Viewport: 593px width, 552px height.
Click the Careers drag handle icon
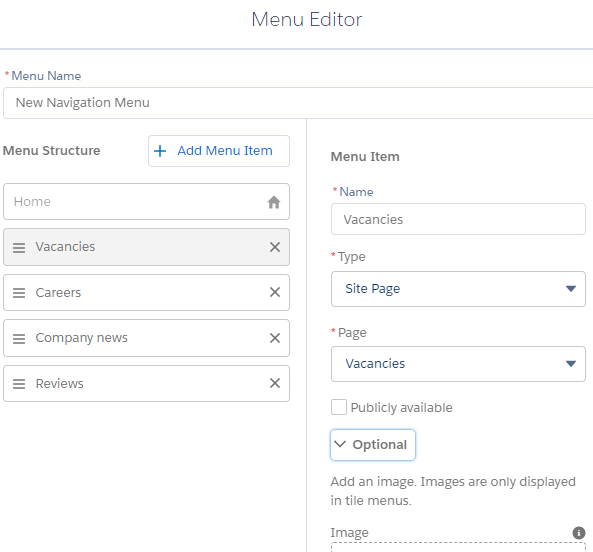tap(19, 293)
